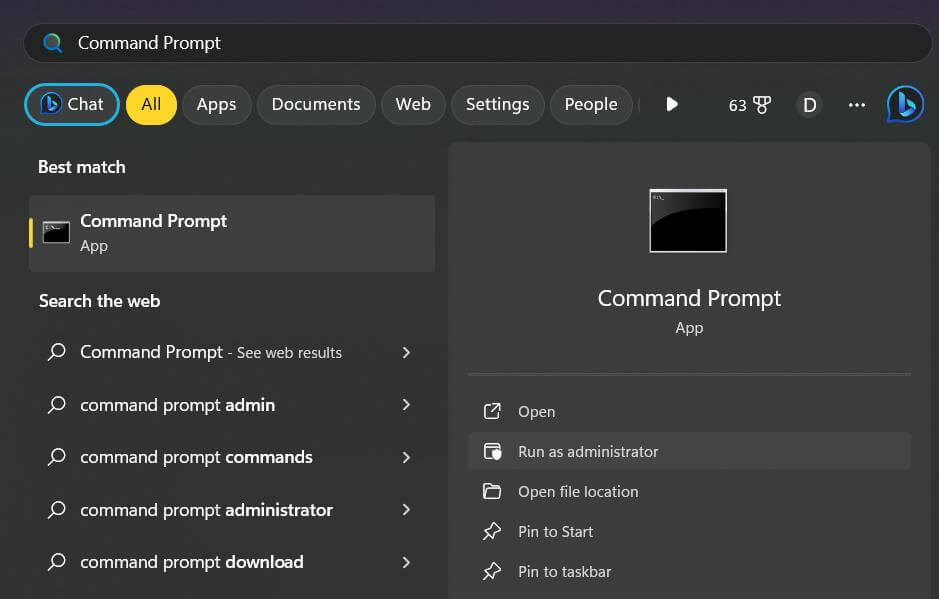Click the large Command Prompt preview icon
Viewport: 939px width, 599px height.
click(688, 221)
